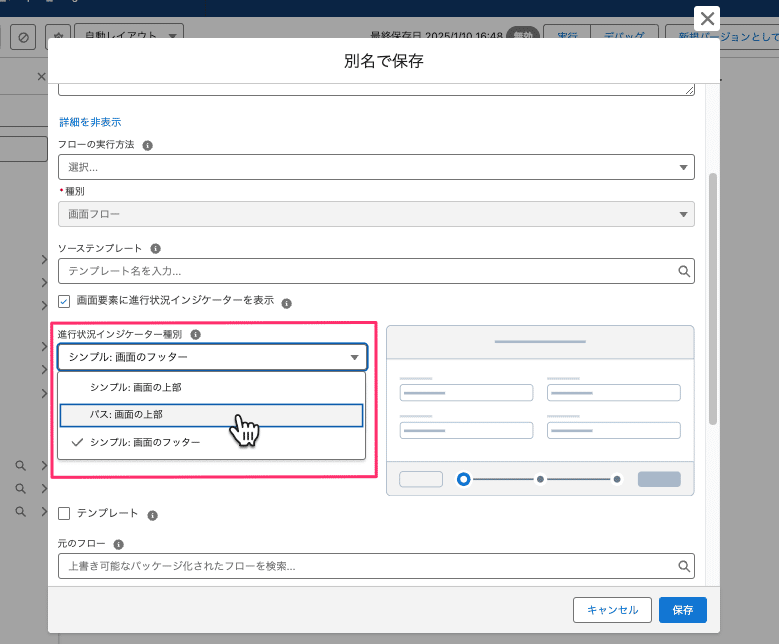Viewport: 779px width, 644px height.
Task: Uncheck 画面要素に進行状況インジケーターを表示 checkbox
Action: pyautogui.click(x=64, y=301)
